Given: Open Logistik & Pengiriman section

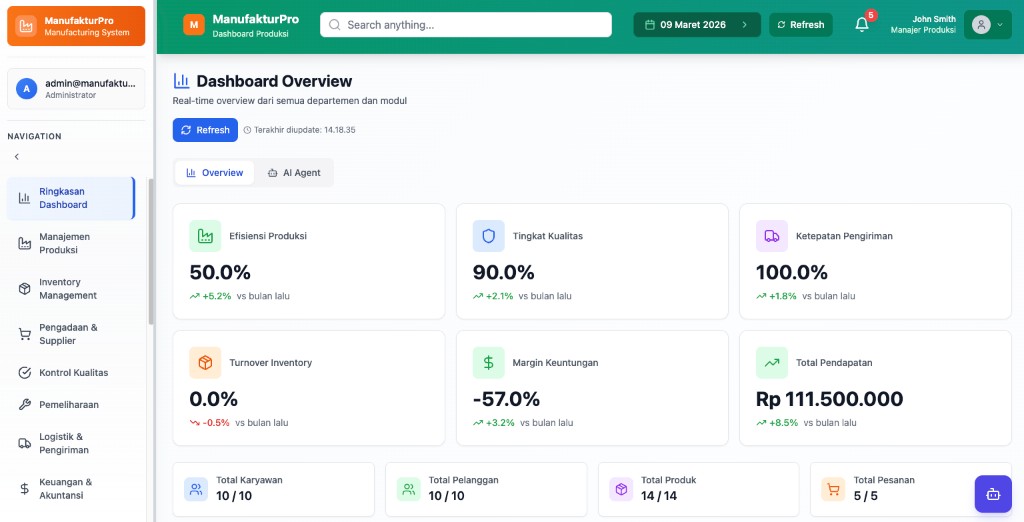Looking at the screenshot, I should (71, 443).
